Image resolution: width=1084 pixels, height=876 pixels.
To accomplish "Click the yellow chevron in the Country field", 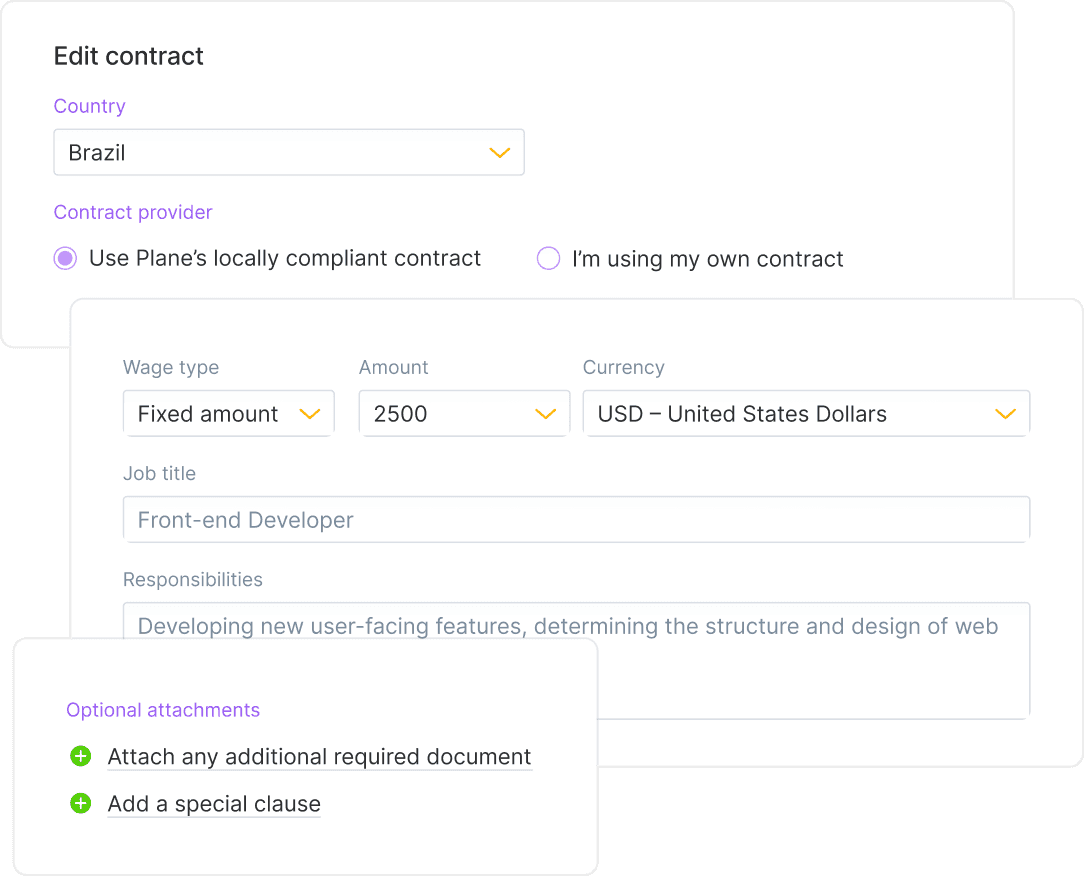I will (x=499, y=153).
